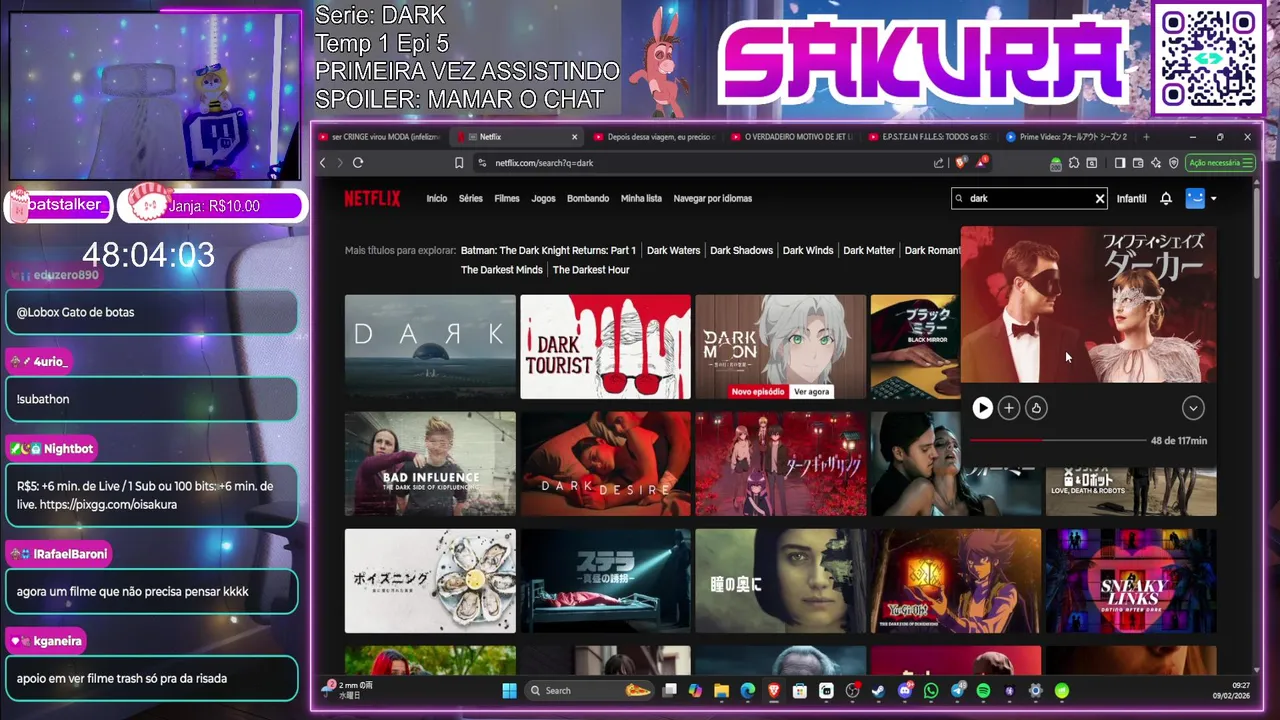Click the watch progress bar showing 48 of 117min

click(1058, 440)
